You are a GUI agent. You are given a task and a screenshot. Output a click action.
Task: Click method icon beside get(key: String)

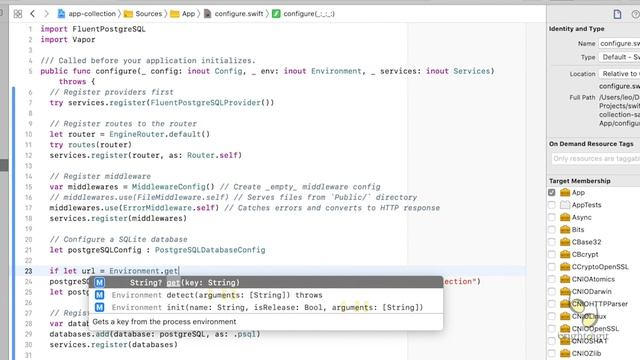pos(100,282)
